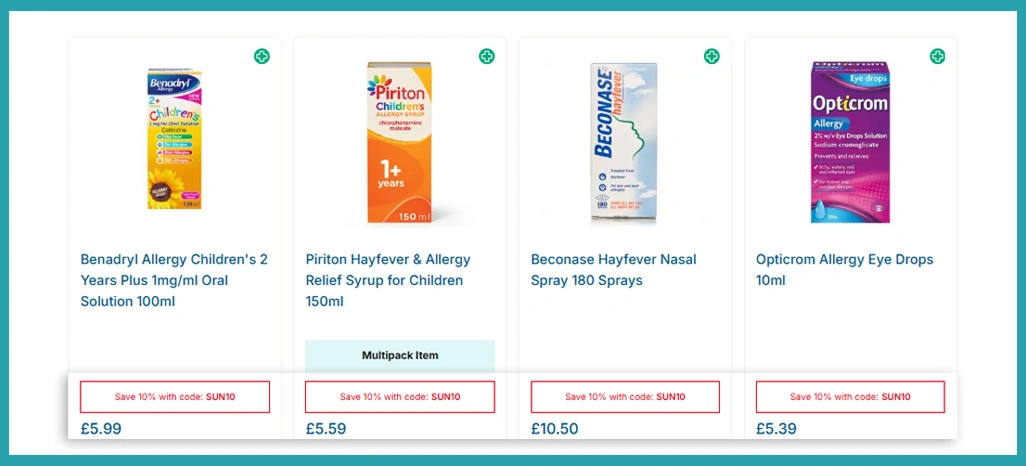The image size is (1026, 466).
Task: Click green plus icon on Benadryl card
Action: pos(262,56)
